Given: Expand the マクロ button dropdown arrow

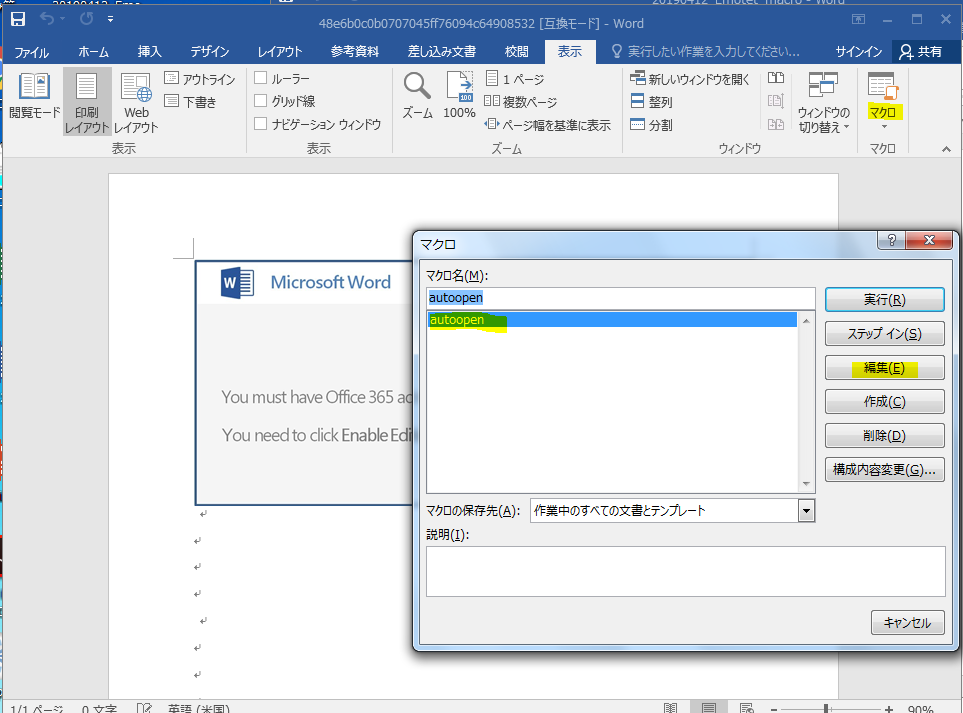Looking at the screenshot, I should [x=884, y=127].
